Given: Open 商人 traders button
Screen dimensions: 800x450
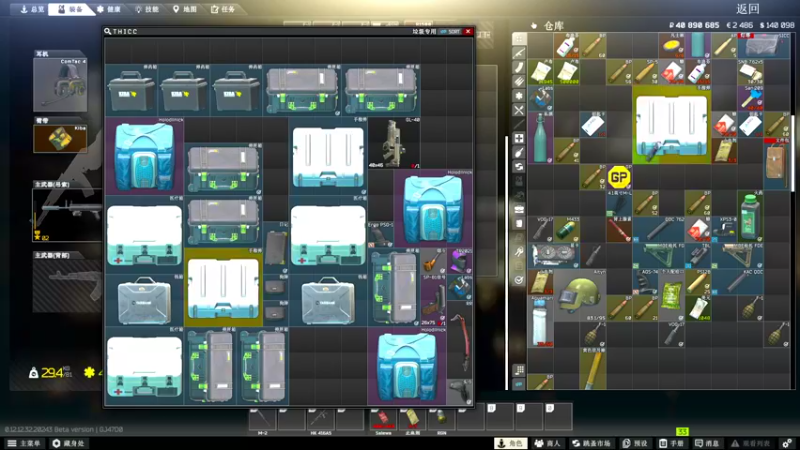Looking at the screenshot, I should (x=547, y=443).
